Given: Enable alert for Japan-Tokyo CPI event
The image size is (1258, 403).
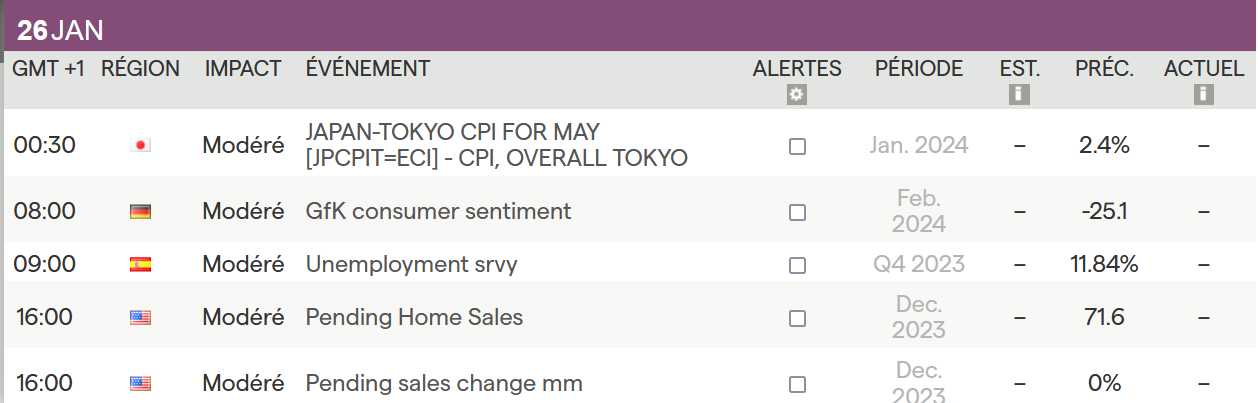Looking at the screenshot, I should tap(797, 146).
